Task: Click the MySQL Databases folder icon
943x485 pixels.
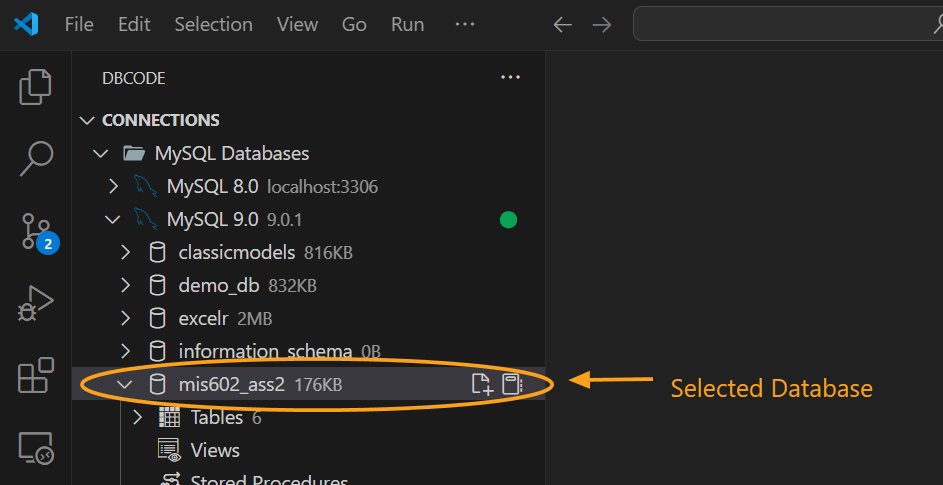Action: (x=134, y=153)
